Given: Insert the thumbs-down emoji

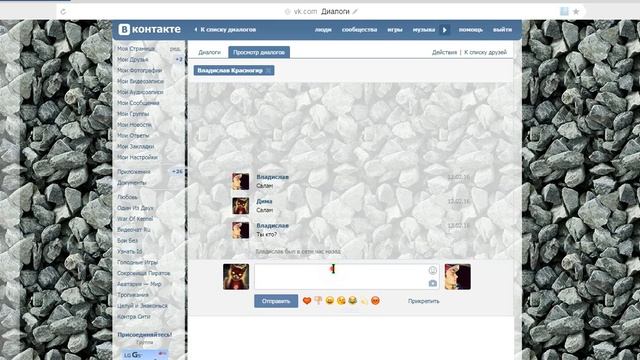Looking at the screenshot, I should click(x=318, y=301).
